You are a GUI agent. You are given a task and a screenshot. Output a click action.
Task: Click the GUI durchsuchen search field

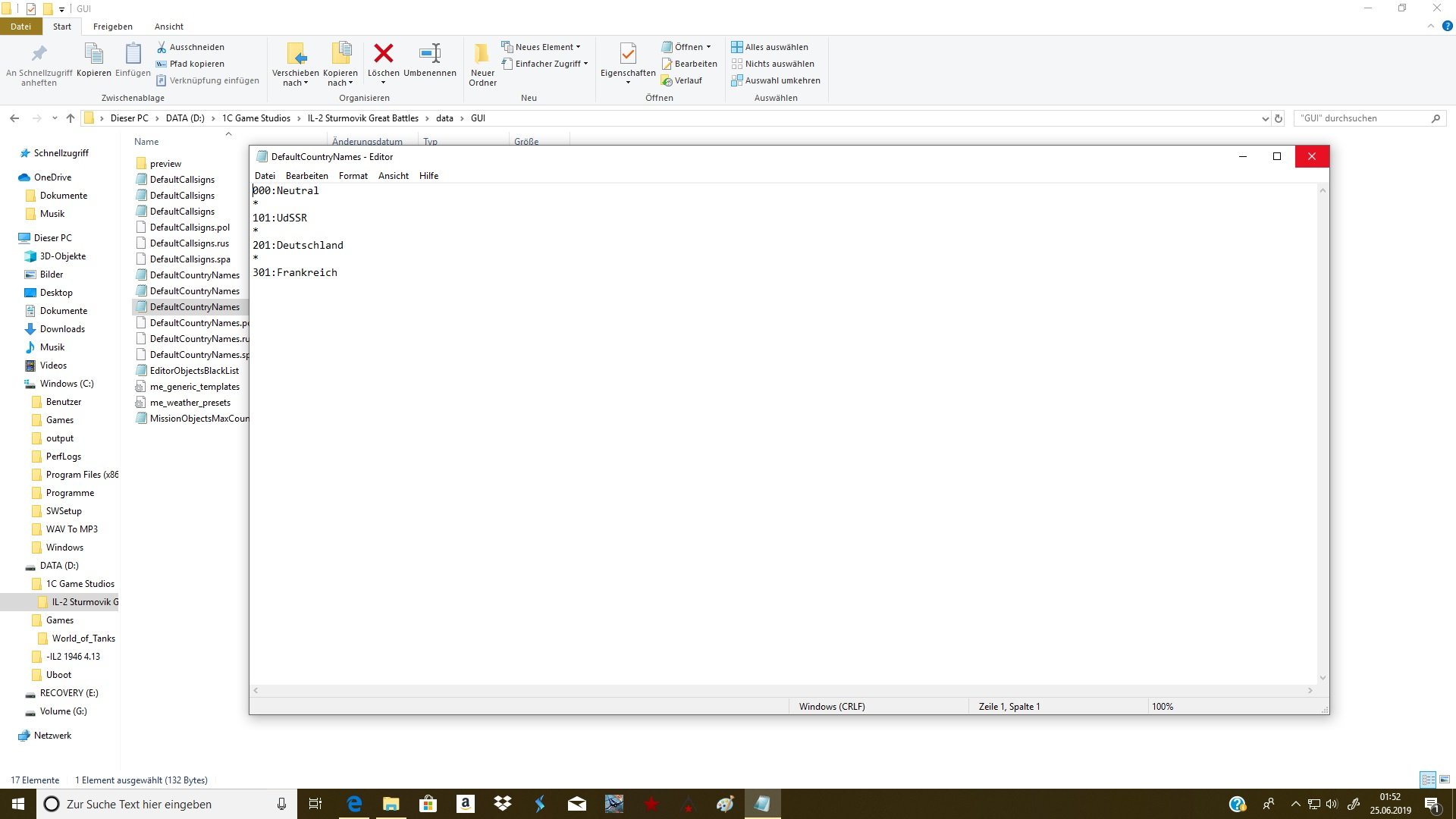[x=1361, y=118]
